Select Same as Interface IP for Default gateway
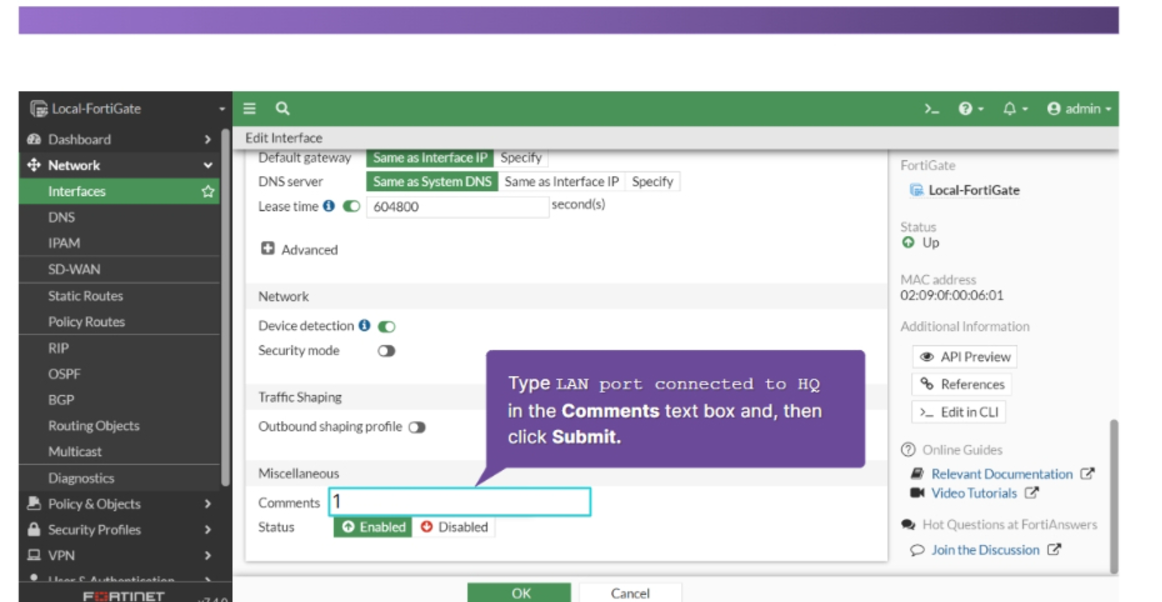The height and width of the screenshot is (602, 1162). click(x=430, y=158)
